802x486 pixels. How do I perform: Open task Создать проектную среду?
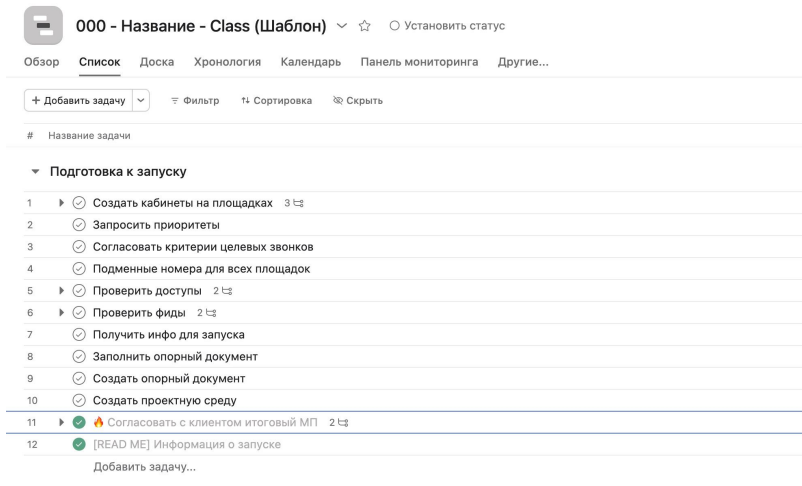(x=164, y=401)
